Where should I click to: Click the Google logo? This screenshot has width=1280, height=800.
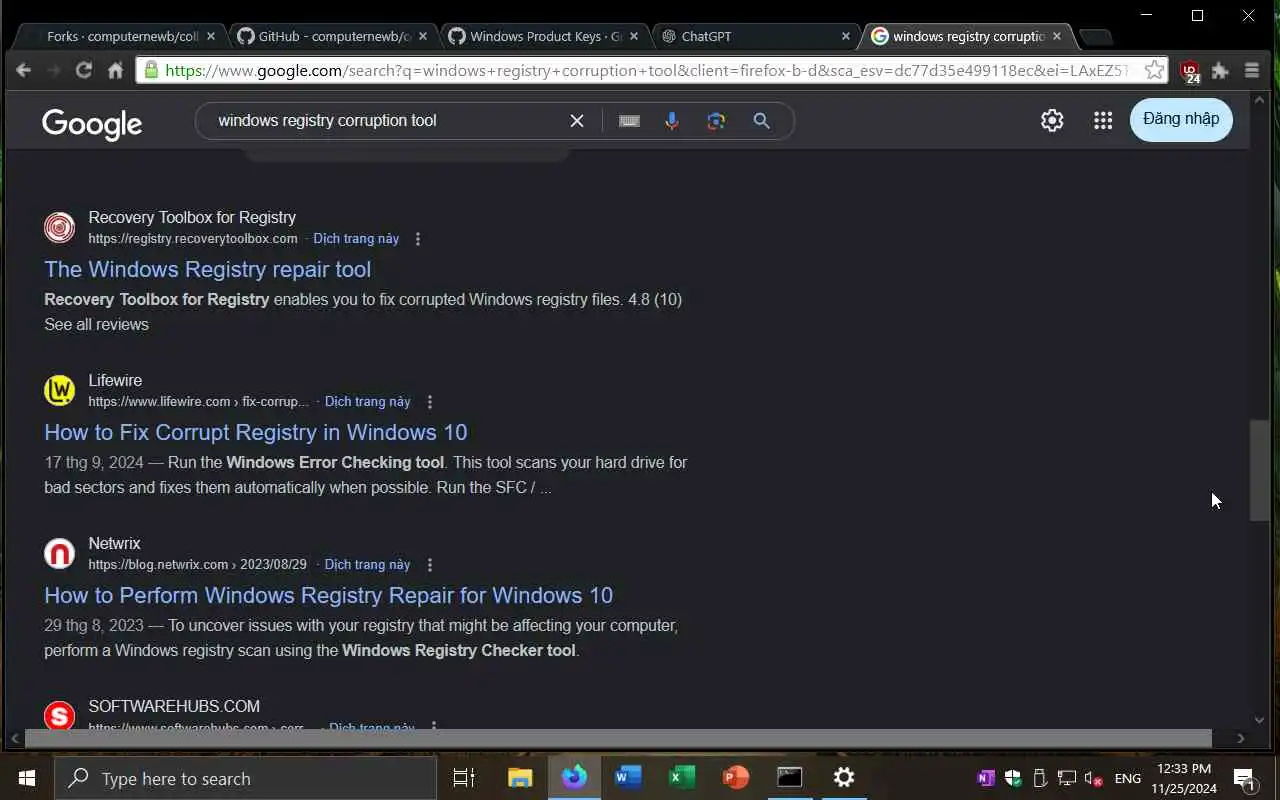point(92,123)
